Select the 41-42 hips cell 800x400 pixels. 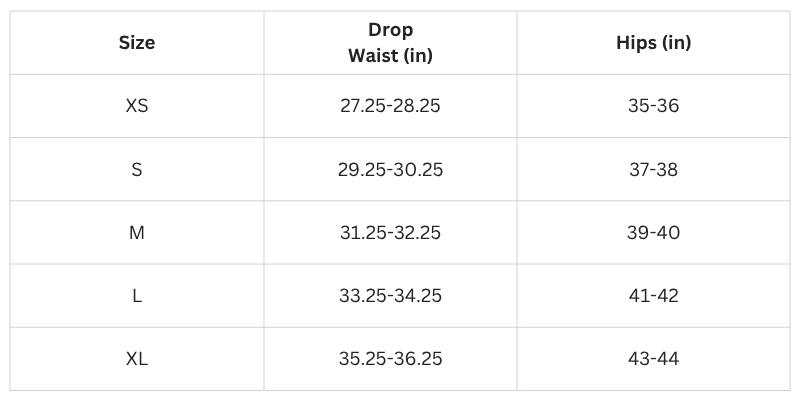(x=653, y=296)
